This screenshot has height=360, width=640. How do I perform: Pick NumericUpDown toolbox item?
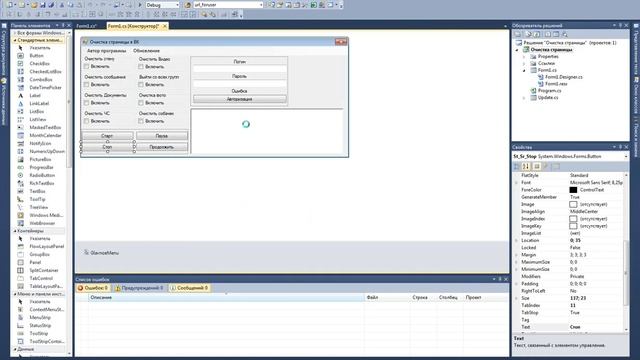pyautogui.click(x=47, y=151)
